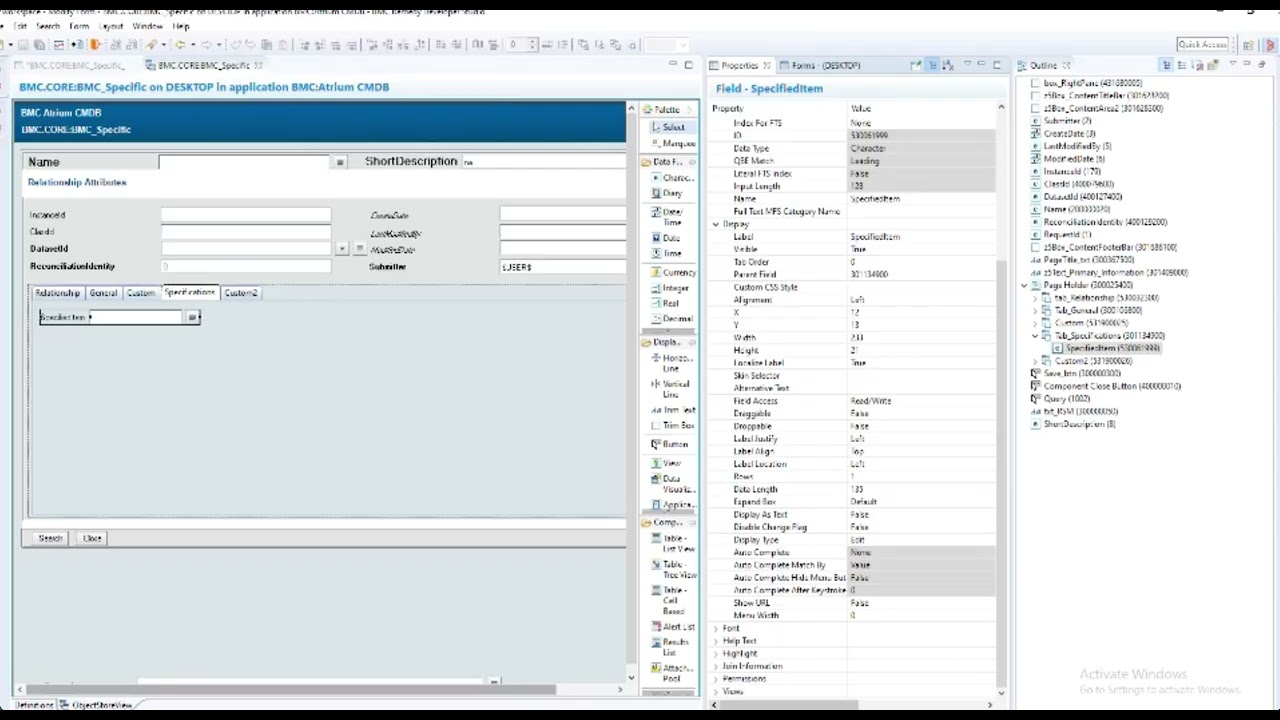Choose the Marquee tool in Palette
The image size is (1280, 720).
click(672, 144)
